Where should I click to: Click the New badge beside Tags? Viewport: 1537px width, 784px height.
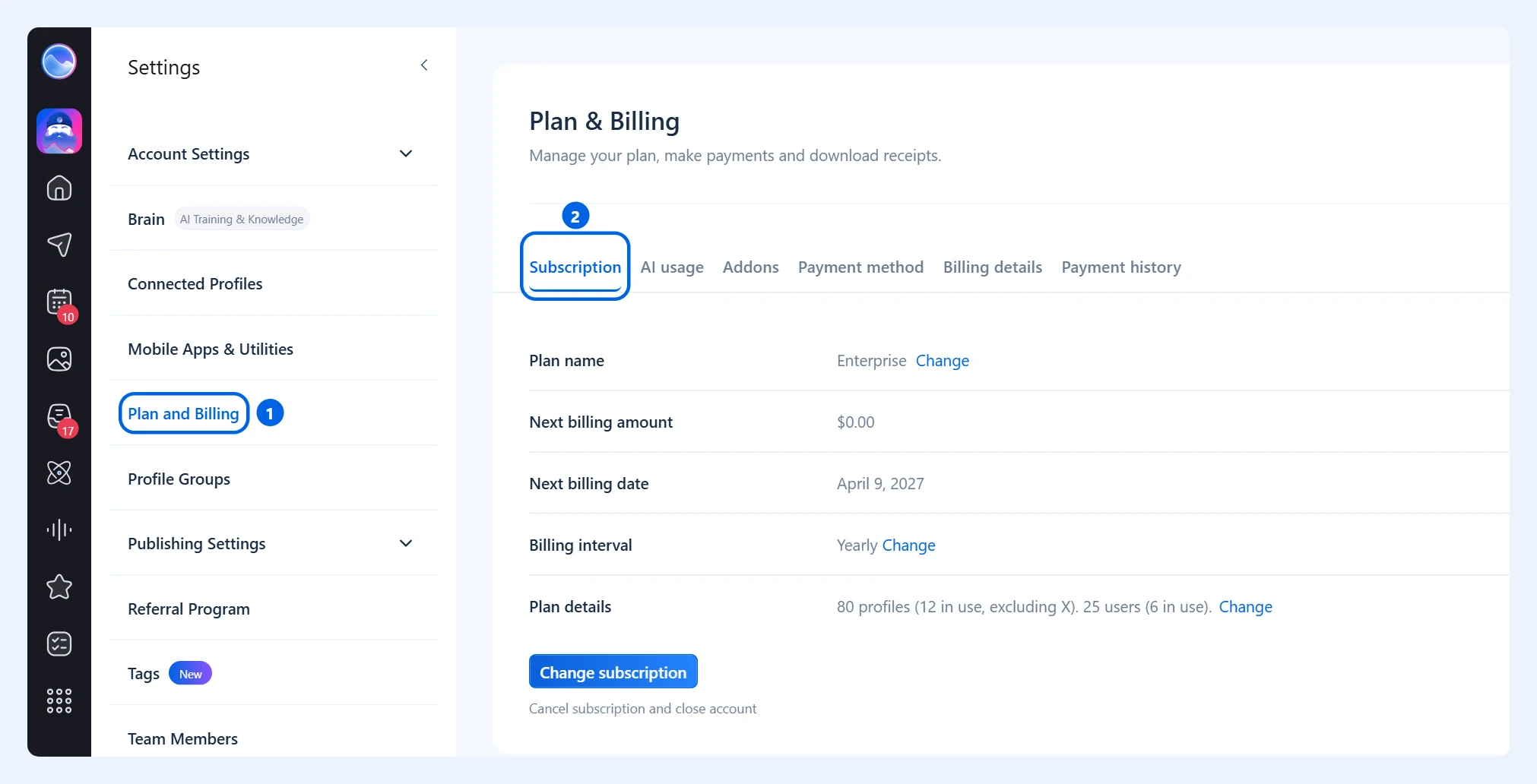coord(190,673)
